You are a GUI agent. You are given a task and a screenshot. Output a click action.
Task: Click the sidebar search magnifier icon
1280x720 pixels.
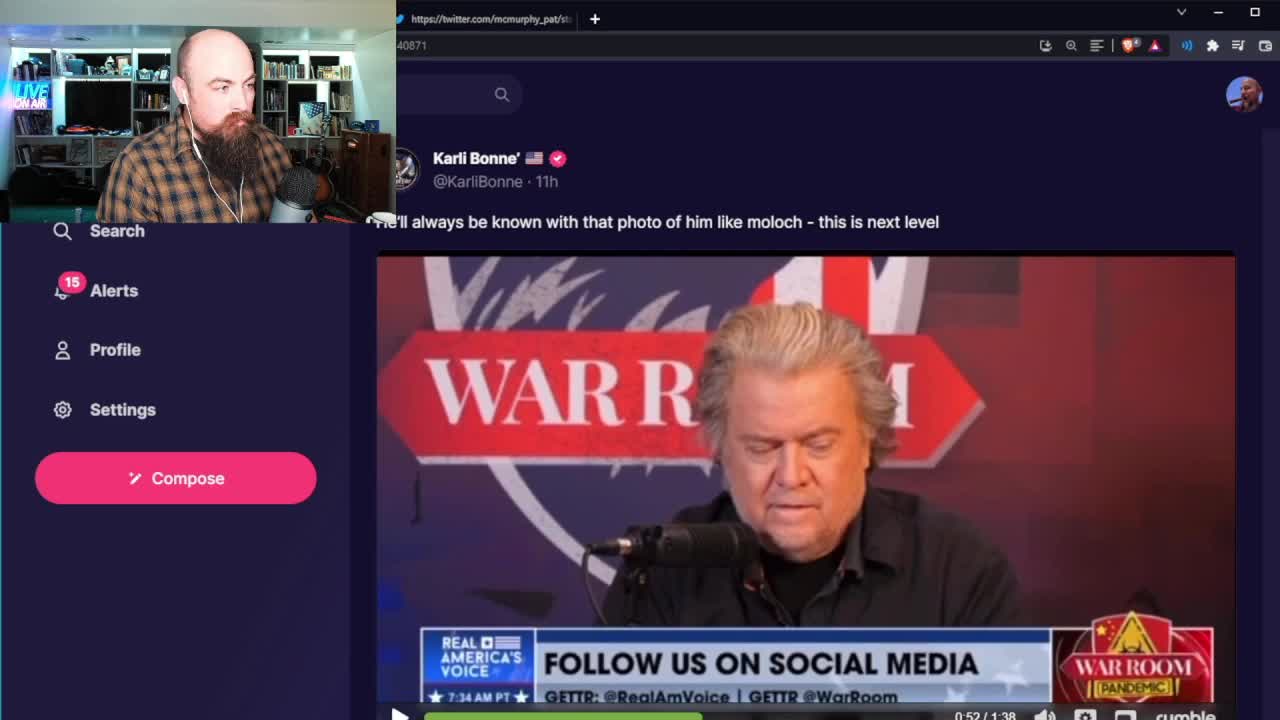coord(62,231)
